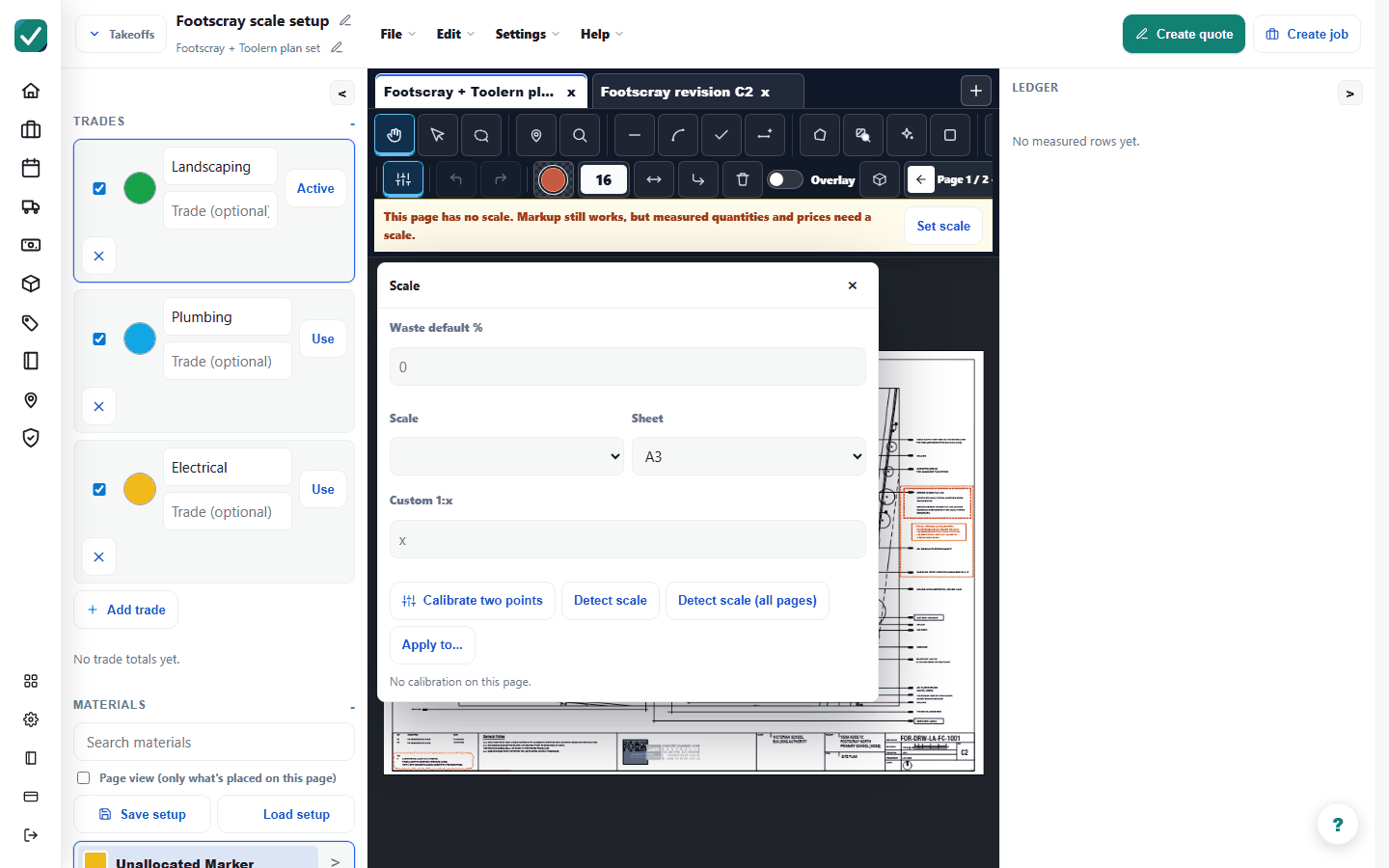Click the Search materials field
The height and width of the screenshot is (868, 1389).
point(214,742)
